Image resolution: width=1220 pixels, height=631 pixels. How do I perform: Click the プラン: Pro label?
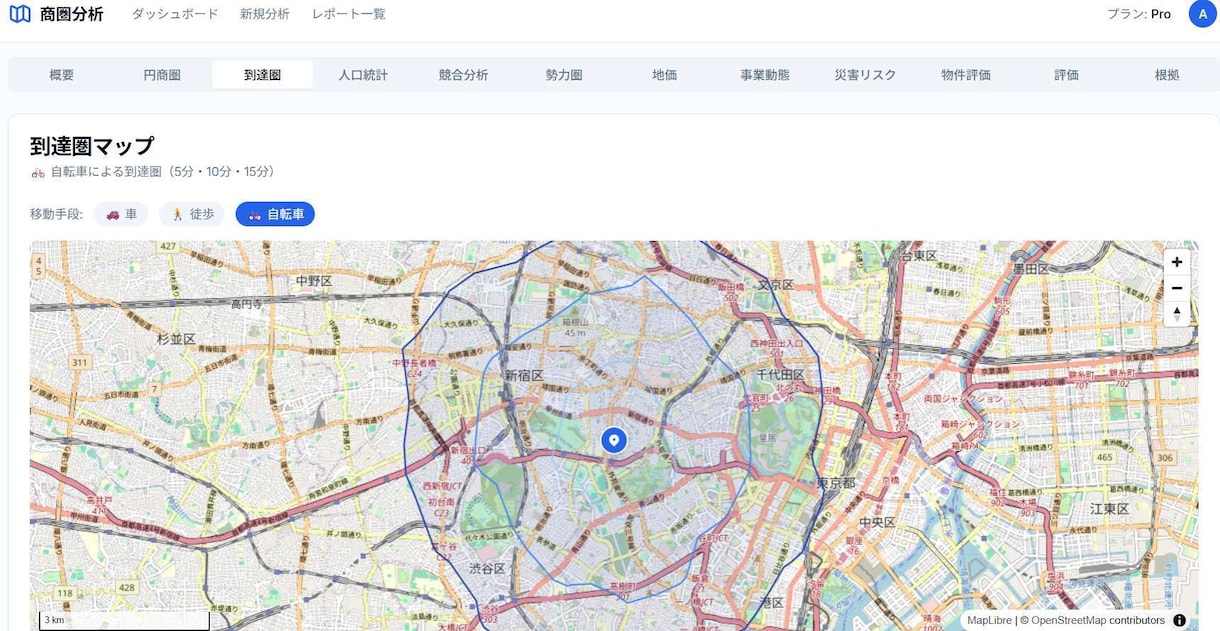[x=1139, y=14]
